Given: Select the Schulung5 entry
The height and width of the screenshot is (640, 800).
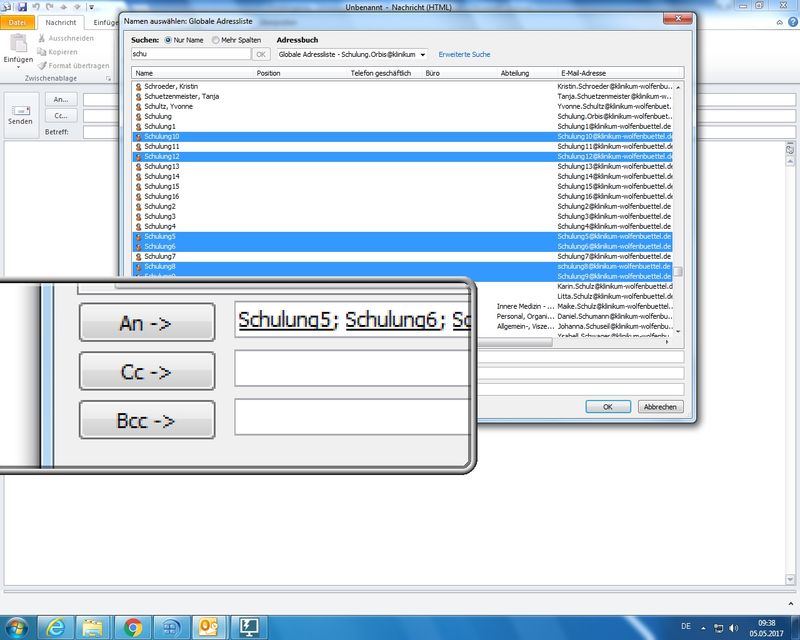Looking at the screenshot, I should [402, 237].
